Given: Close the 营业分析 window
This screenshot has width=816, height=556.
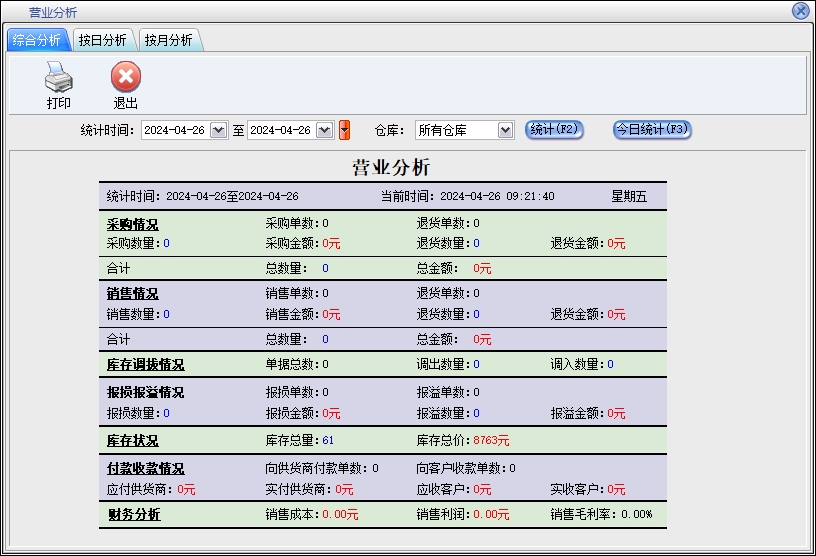Looking at the screenshot, I should tap(800, 11).
